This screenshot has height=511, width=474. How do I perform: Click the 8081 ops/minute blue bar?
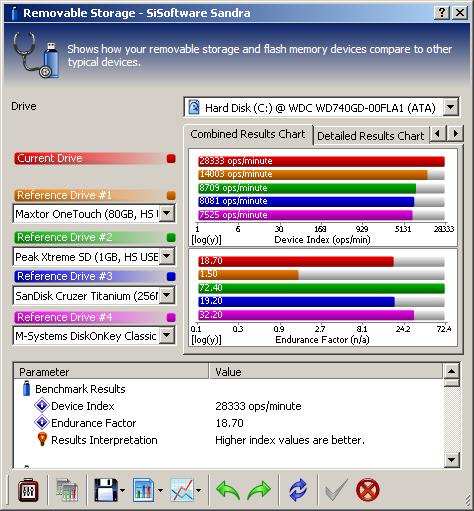[306, 201]
